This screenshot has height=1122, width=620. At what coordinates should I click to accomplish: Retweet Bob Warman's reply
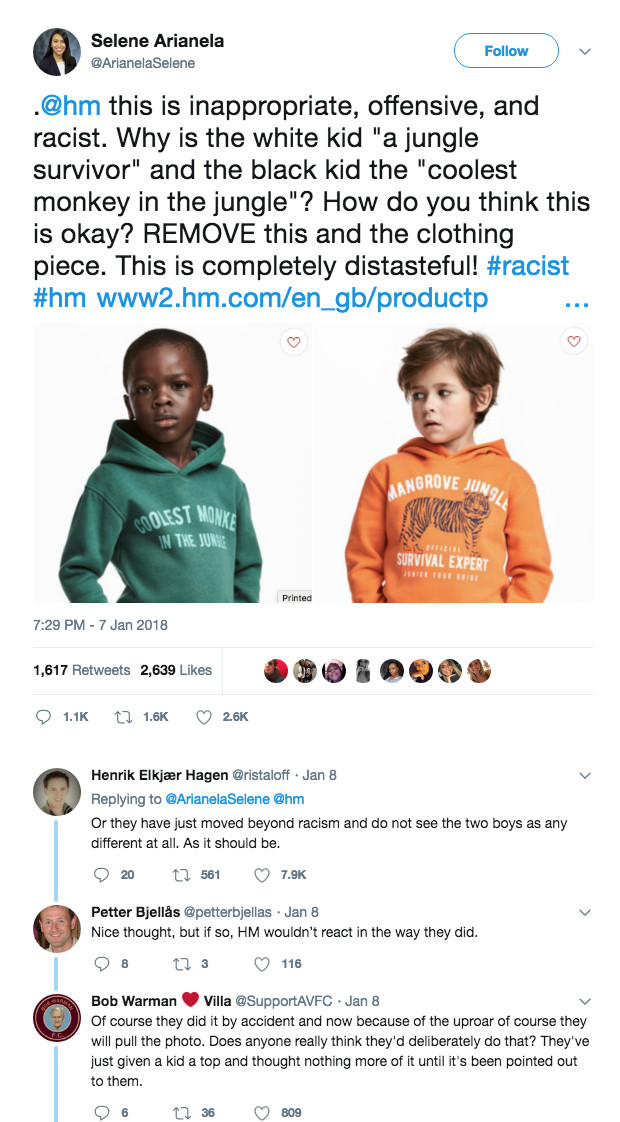pos(182,1112)
